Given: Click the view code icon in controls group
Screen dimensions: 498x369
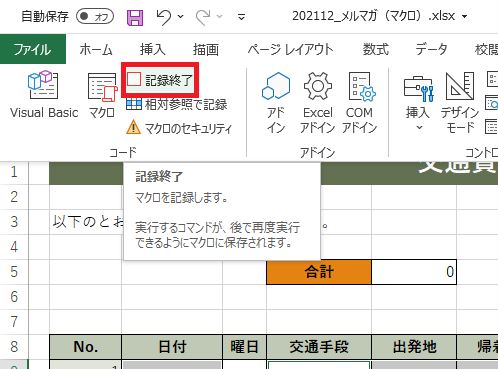Looking at the screenshot, I should 492,103.
